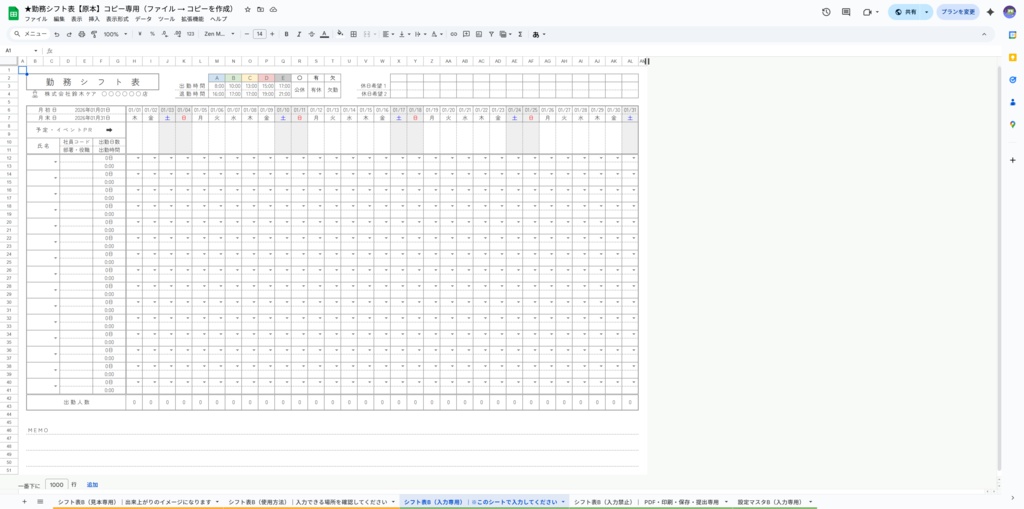
Task: Add a new sheet
Action: click(x=24, y=501)
